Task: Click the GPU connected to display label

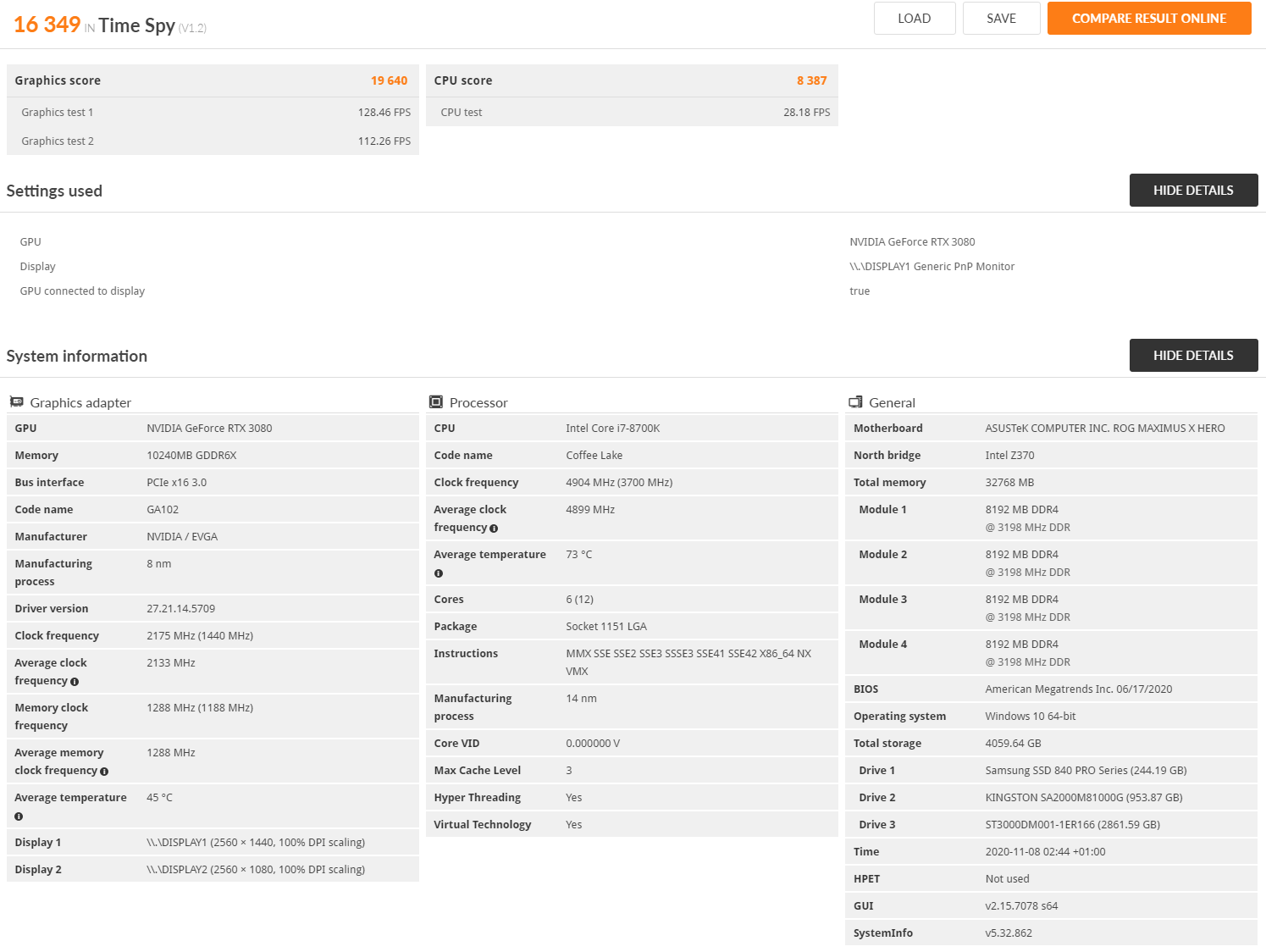Action: [82, 291]
